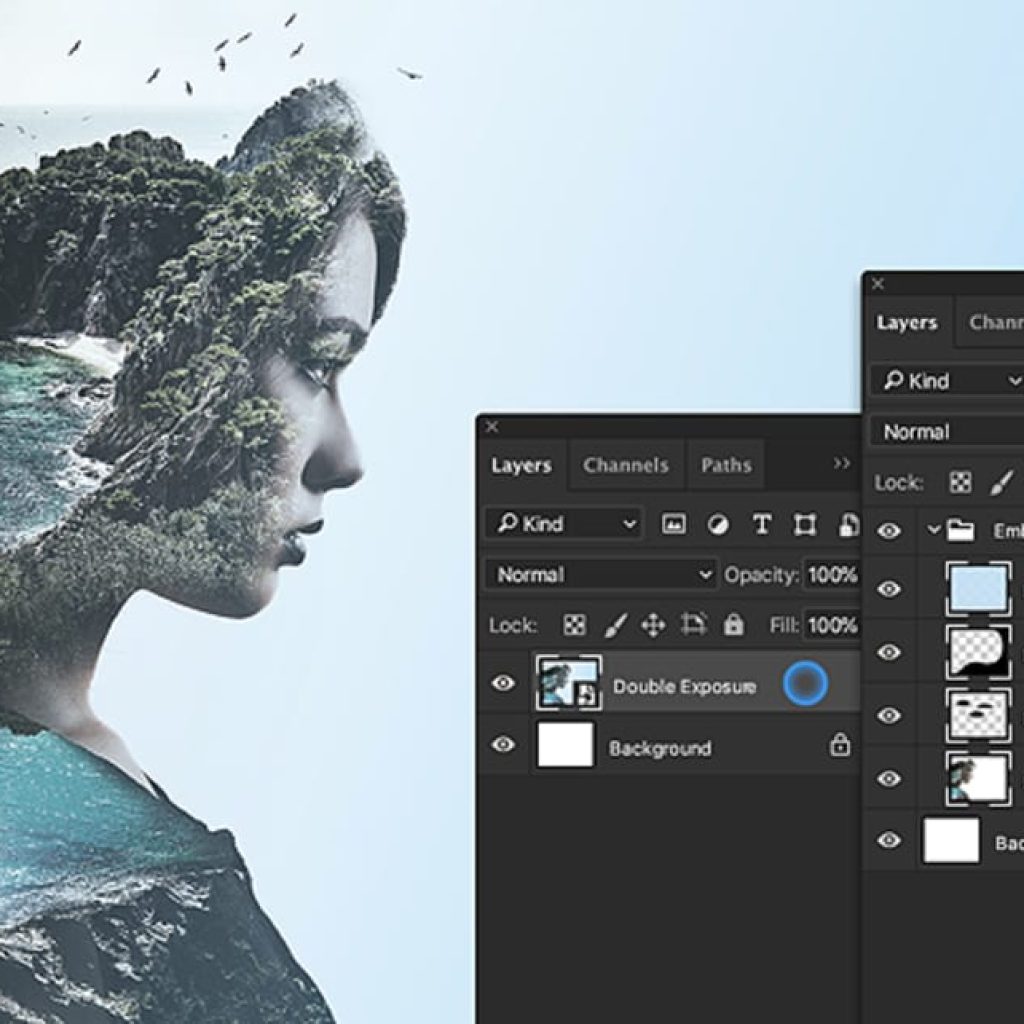Filter for shape layers in left Layers panel
Screen dimensions: 1024x1024
[805, 524]
